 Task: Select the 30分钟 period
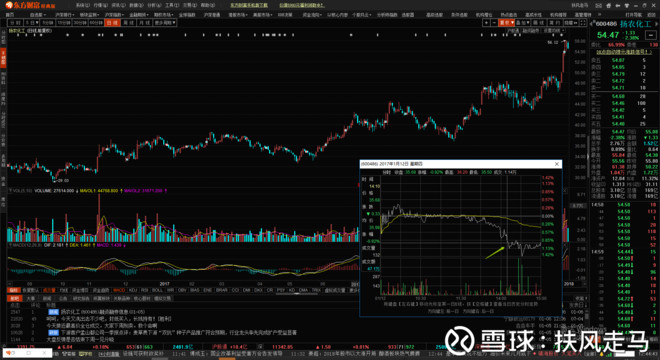(80, 22)
